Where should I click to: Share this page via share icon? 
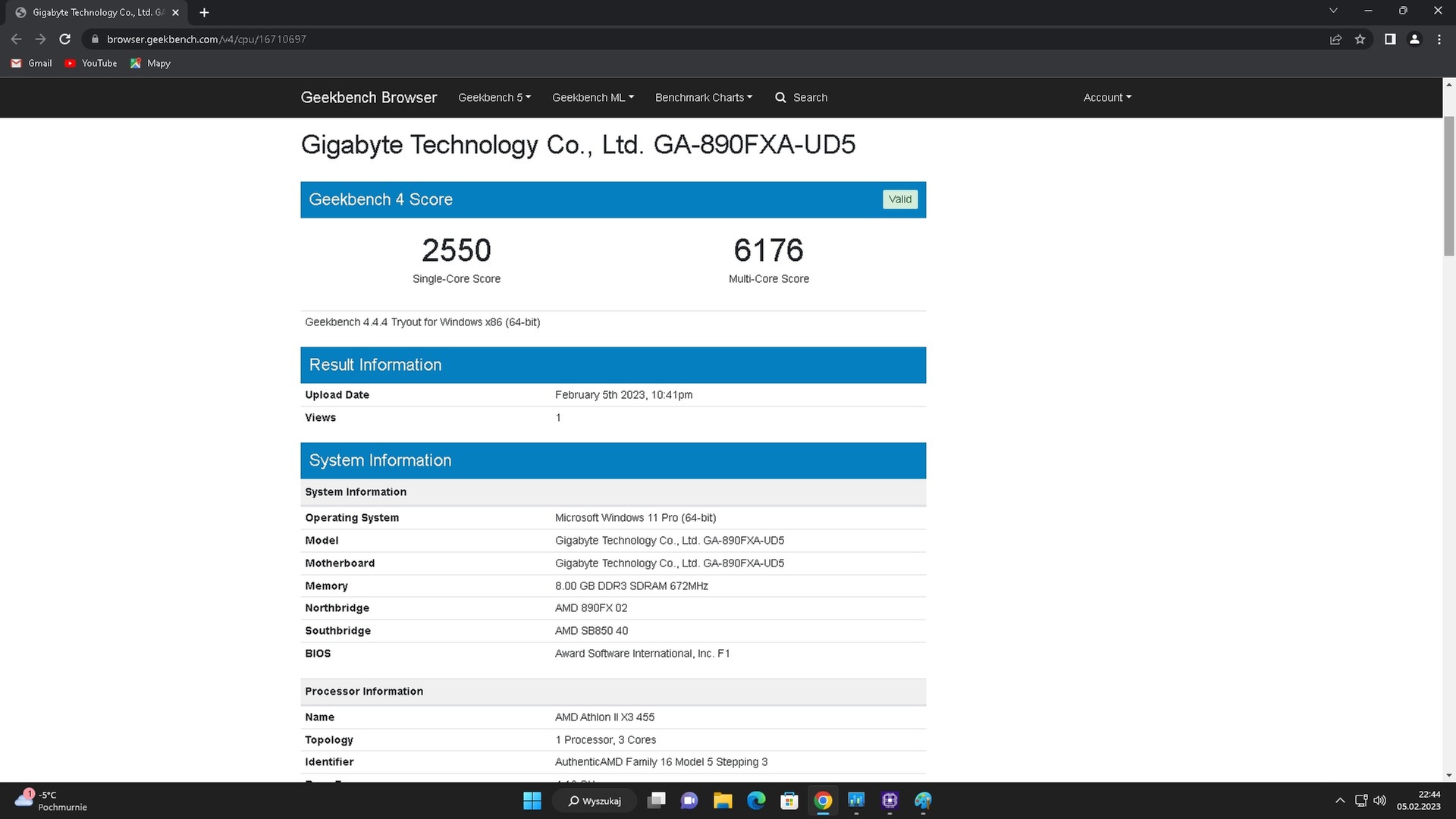tap(1335, 39)
